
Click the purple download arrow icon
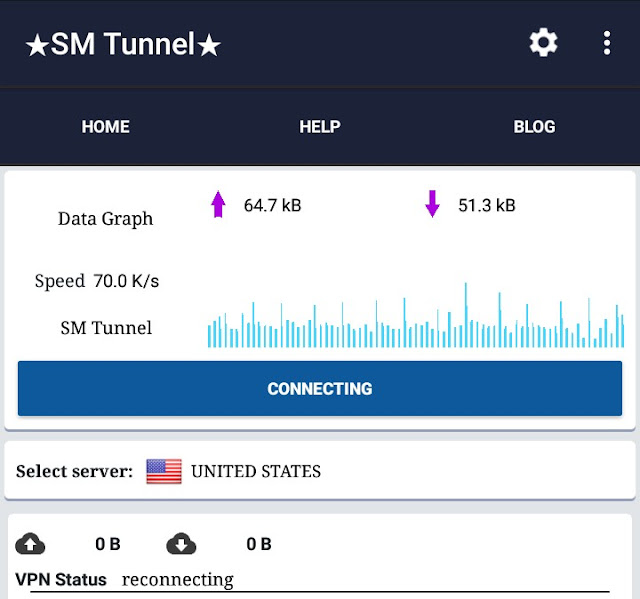coord(432,205)
